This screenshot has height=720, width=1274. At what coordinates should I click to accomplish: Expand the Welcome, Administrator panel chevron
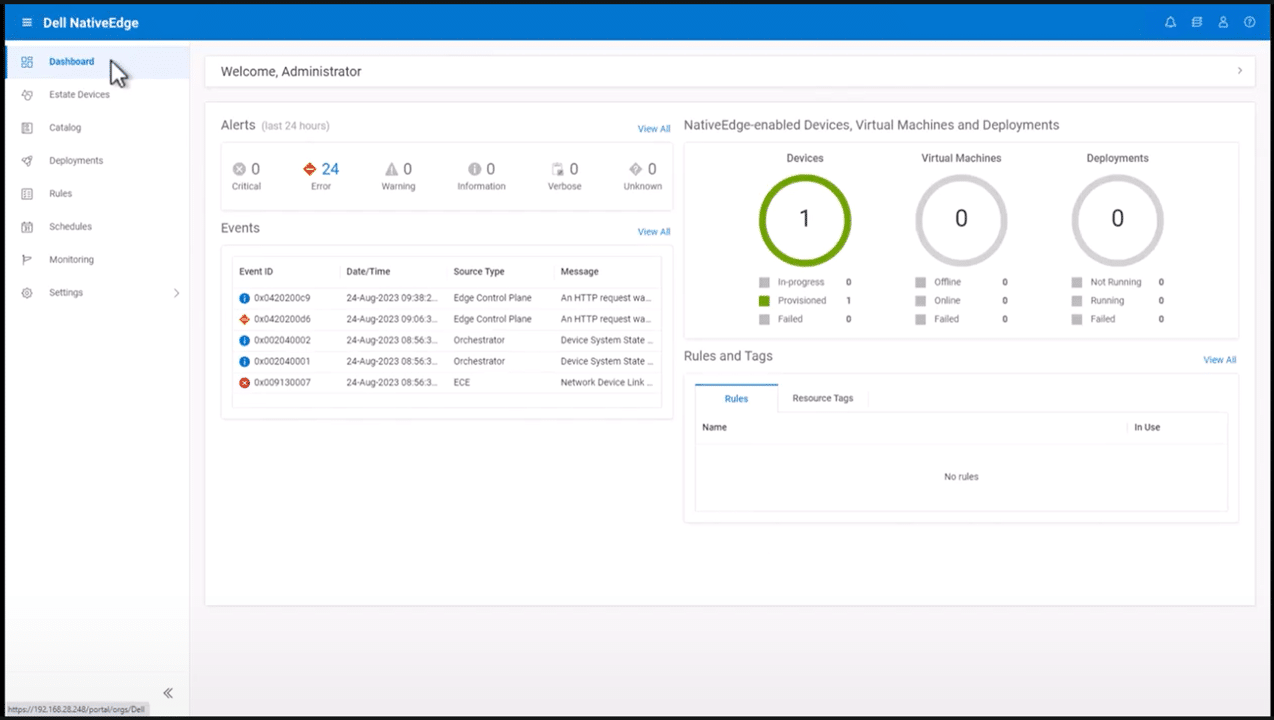tap(1240, 71)
